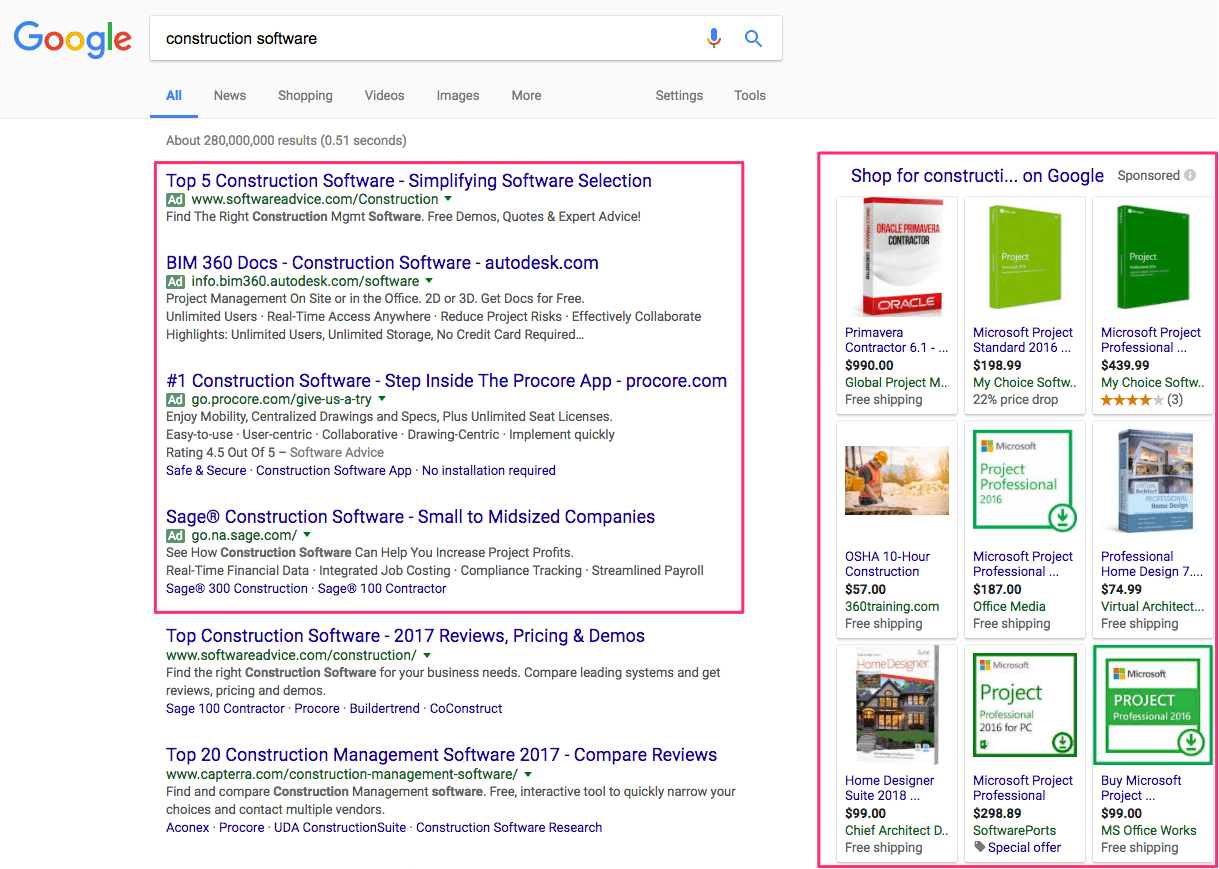Expand arrow next to softwareadvice.com/Construction ad URL

pos(448,199)
